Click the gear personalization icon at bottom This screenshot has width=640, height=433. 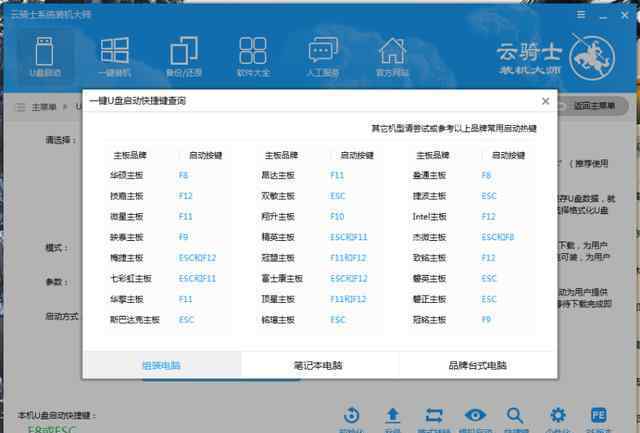(558, 415)
